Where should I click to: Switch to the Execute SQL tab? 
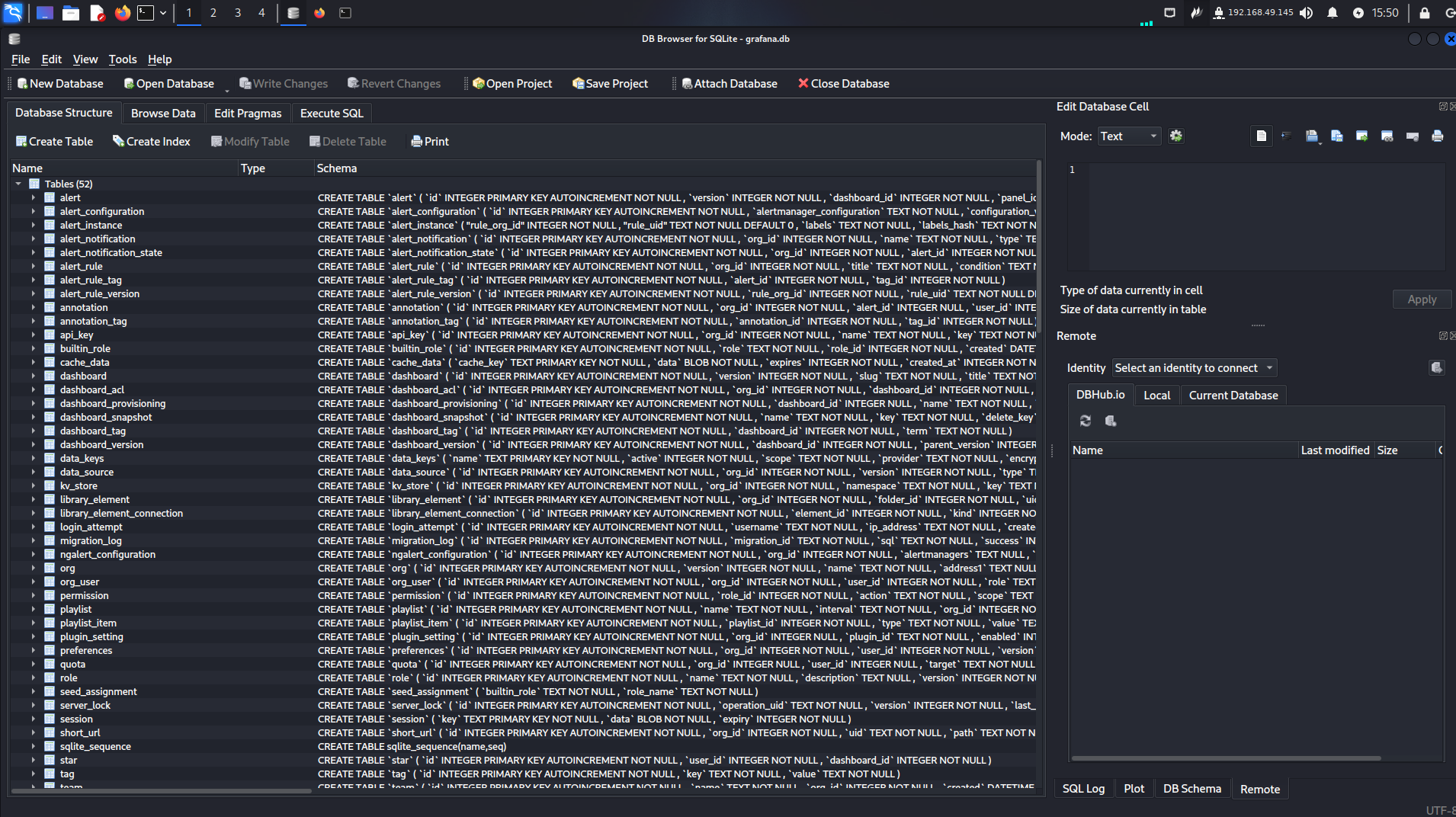coord(332,114)
